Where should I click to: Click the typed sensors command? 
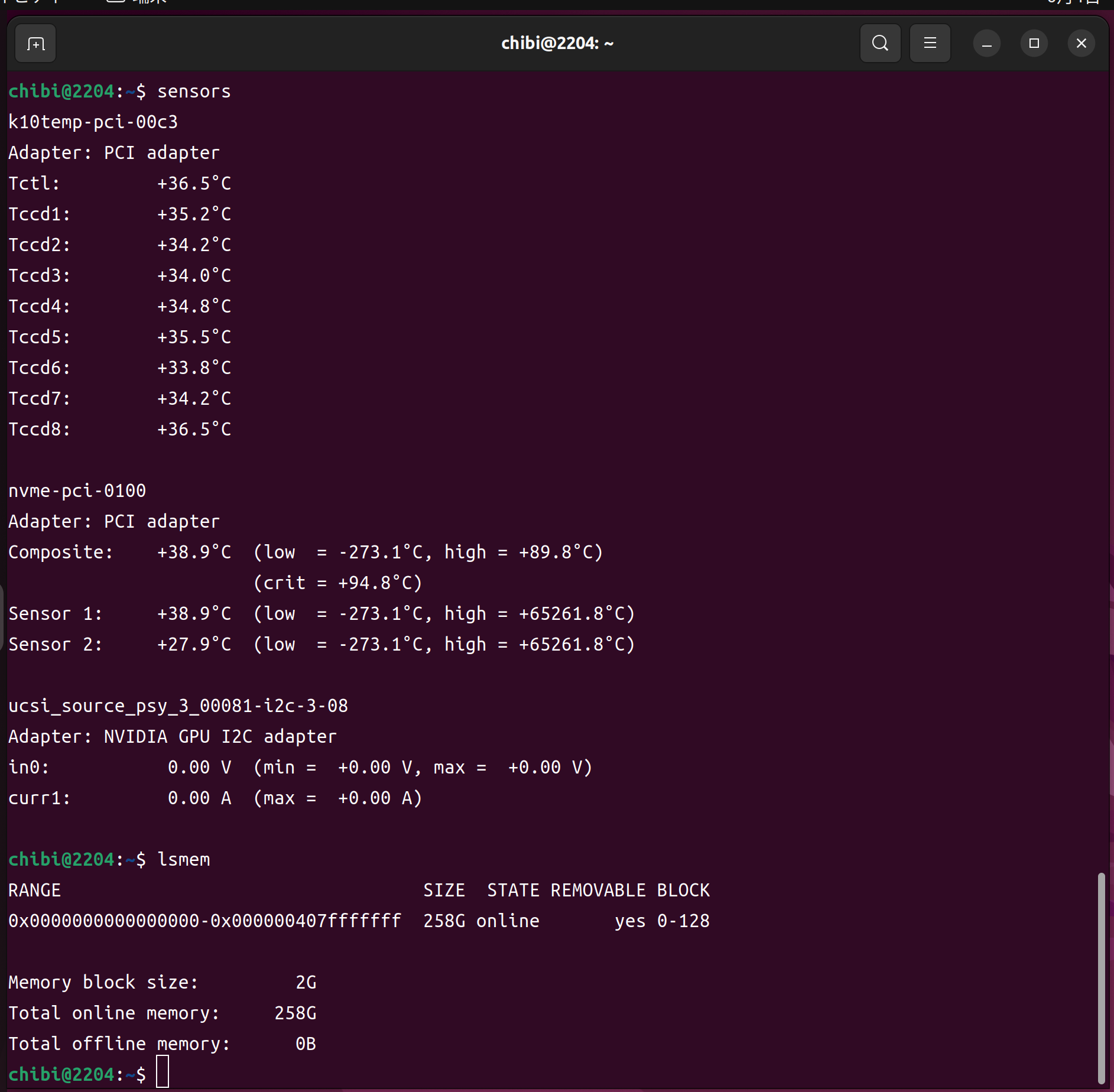[x=194, y=92]
